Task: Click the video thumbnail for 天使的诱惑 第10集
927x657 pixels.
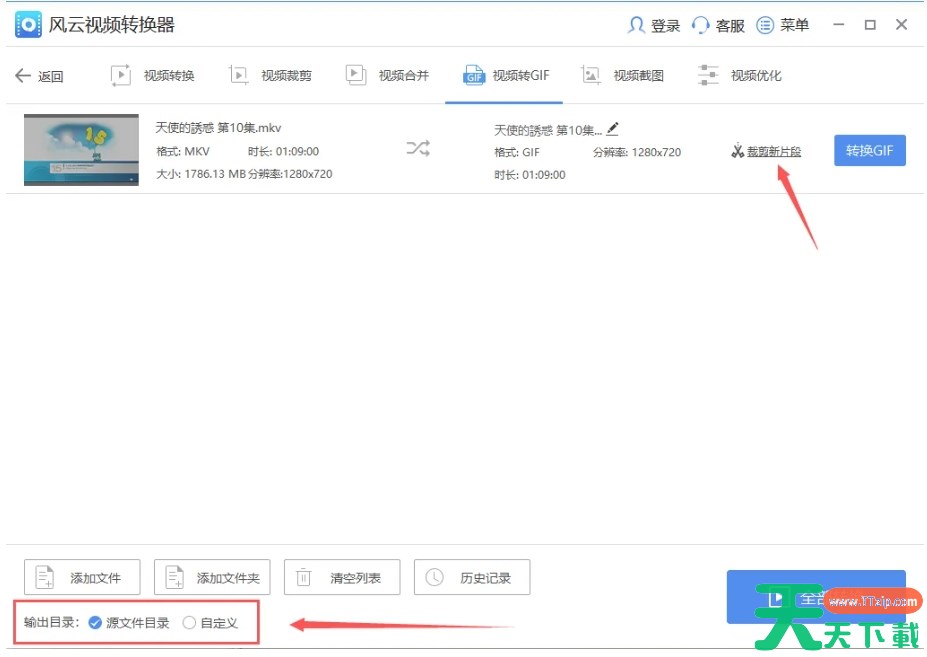Action: pos(80,148)
